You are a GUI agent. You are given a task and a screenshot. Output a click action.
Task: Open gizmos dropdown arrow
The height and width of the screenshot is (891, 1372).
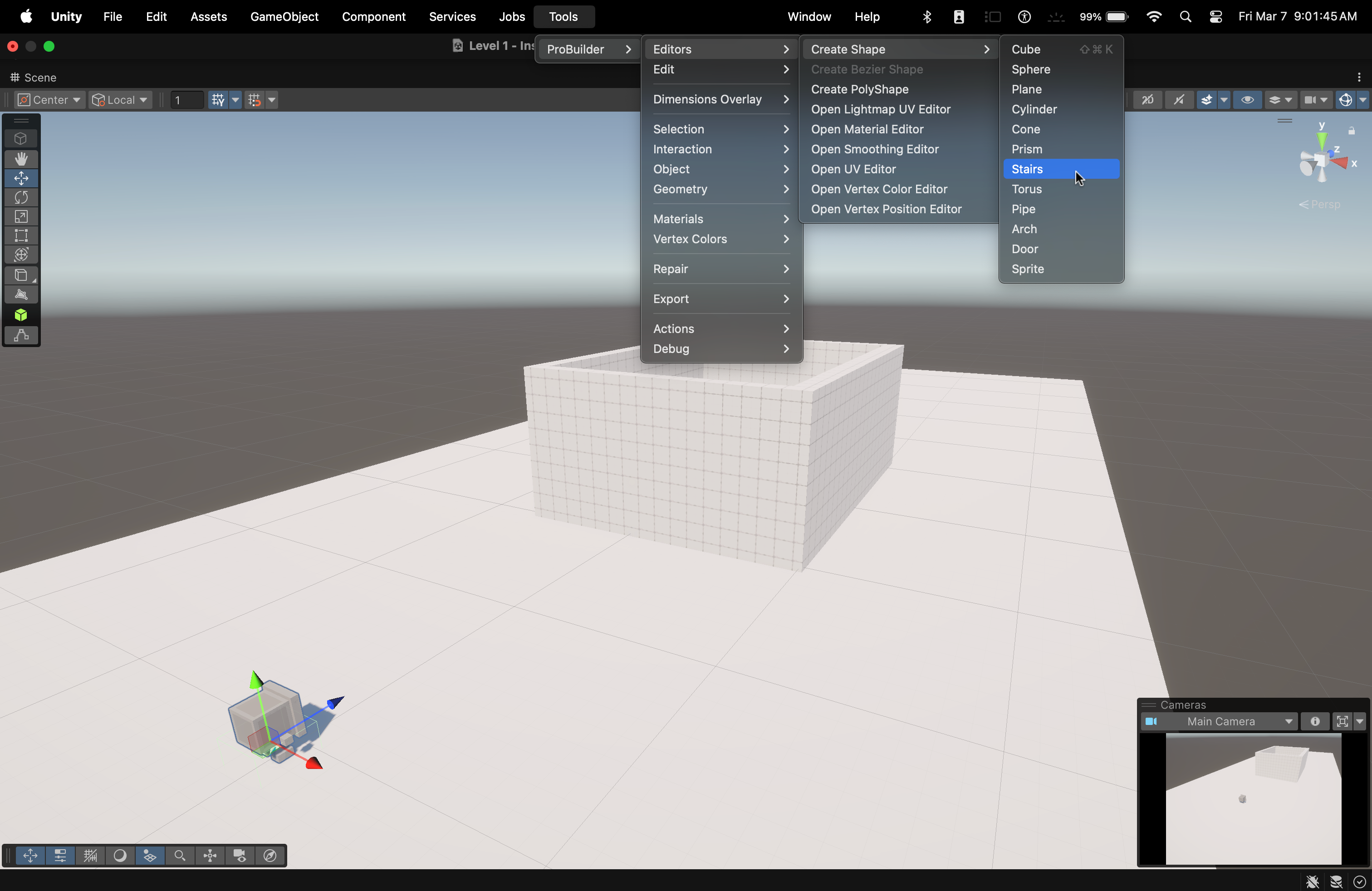[x=1363, y=100]
